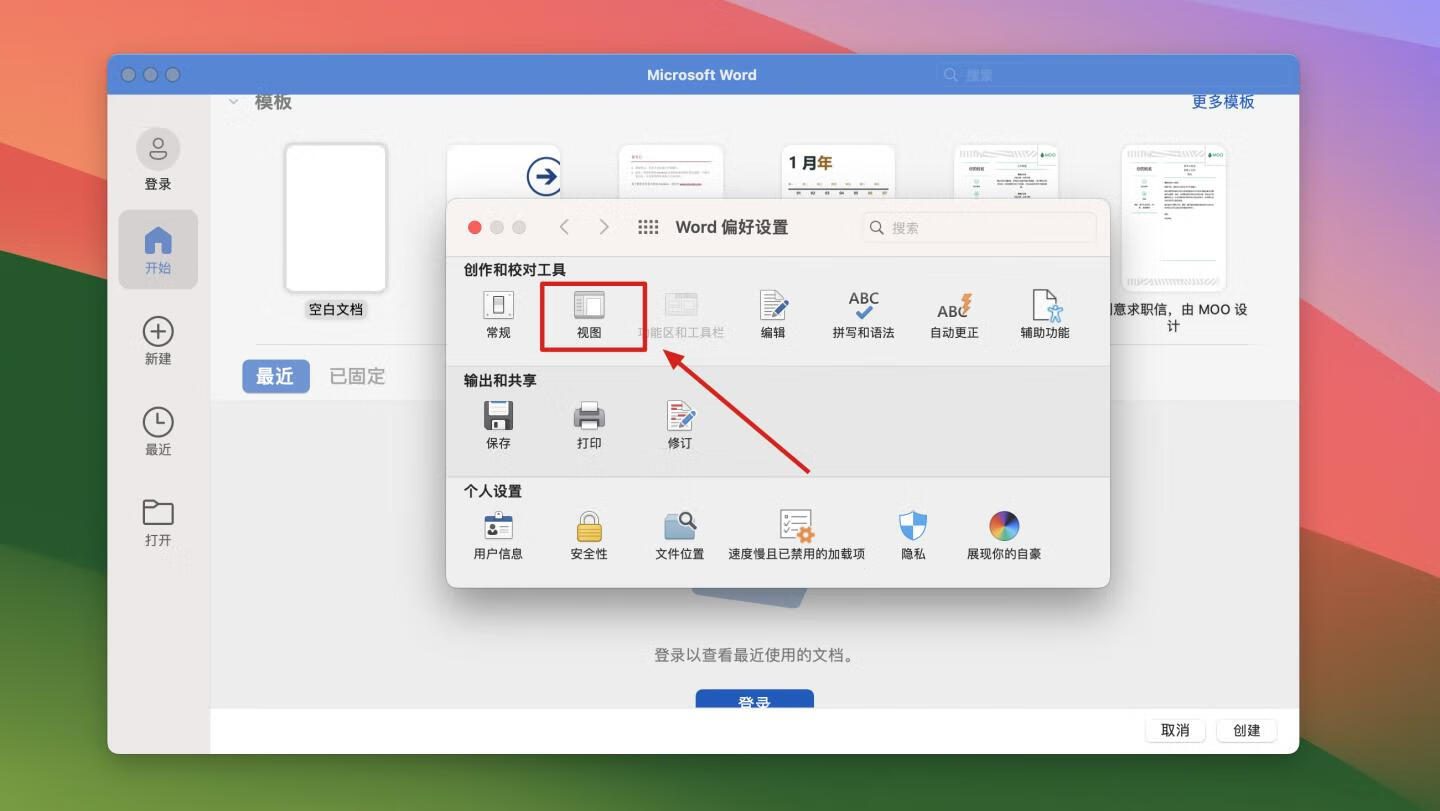Click the 创建 (Create) button
1440x811 pixels.
point(1246,730)
